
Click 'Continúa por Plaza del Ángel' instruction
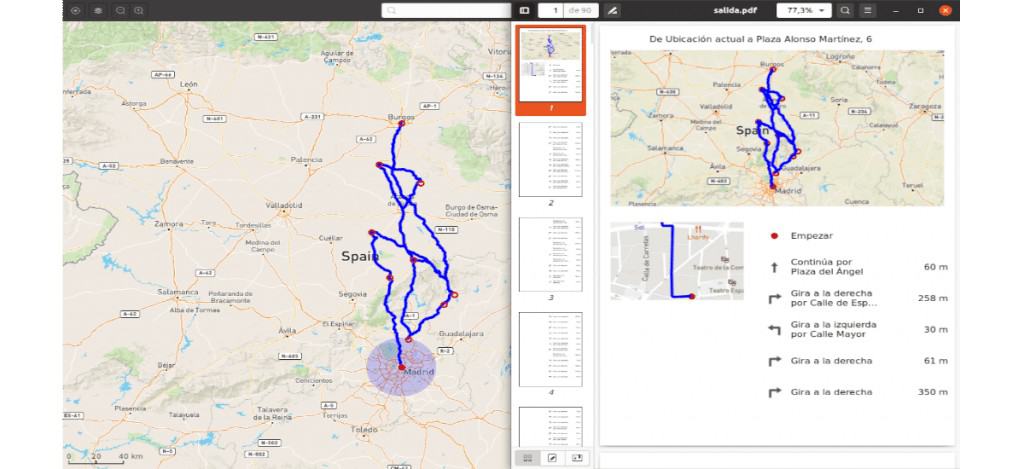(827, 267)
